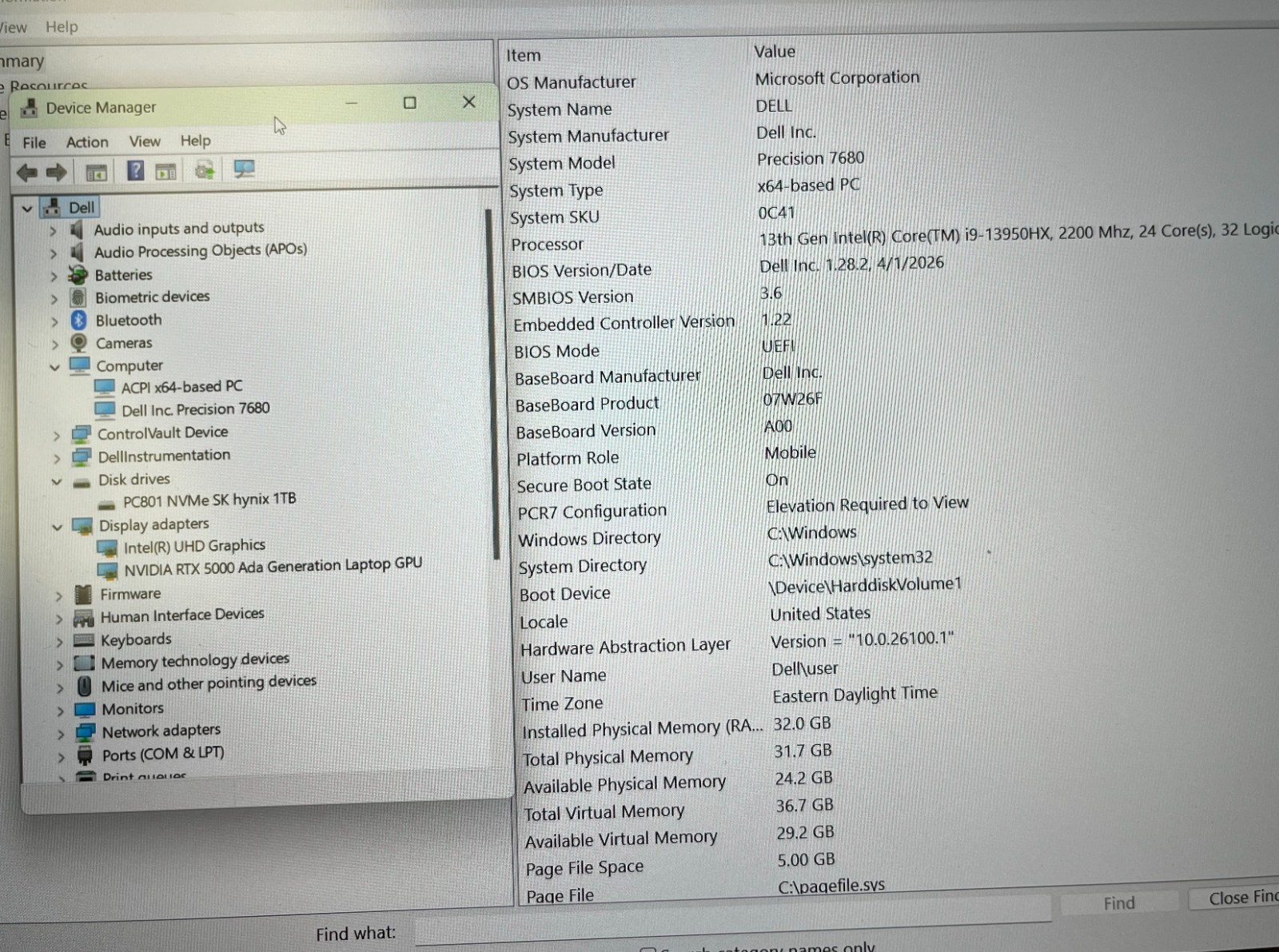Open the blue question-mark Help toolbar icon

tap(135, 170)
